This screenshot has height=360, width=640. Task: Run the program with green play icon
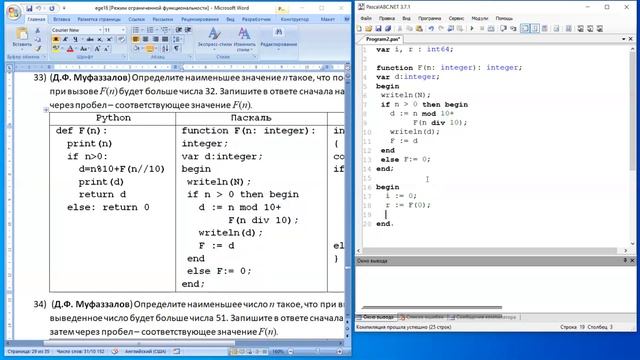click(472, 29)
